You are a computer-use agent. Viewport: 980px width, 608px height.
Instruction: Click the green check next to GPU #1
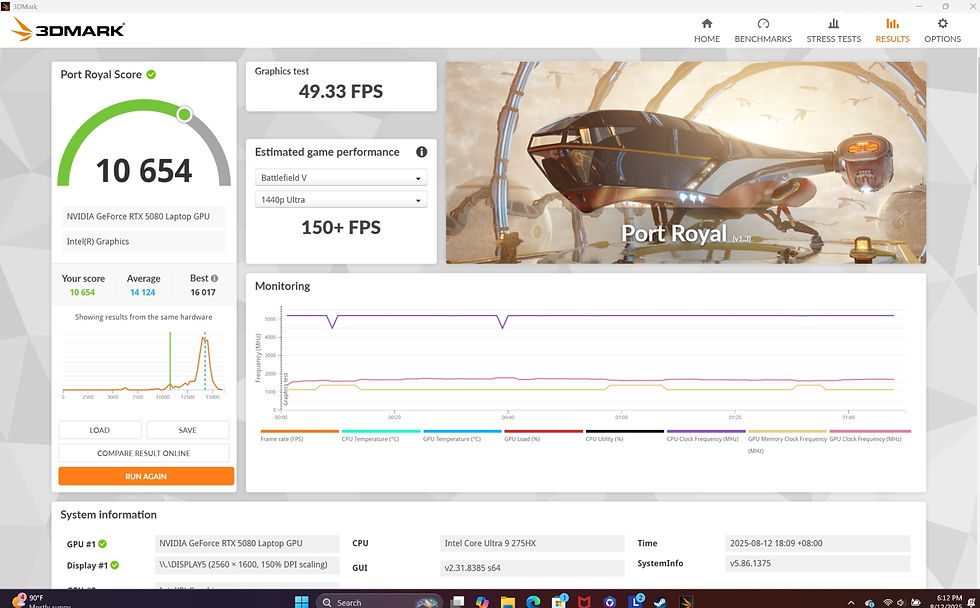[x=102, y=544]
